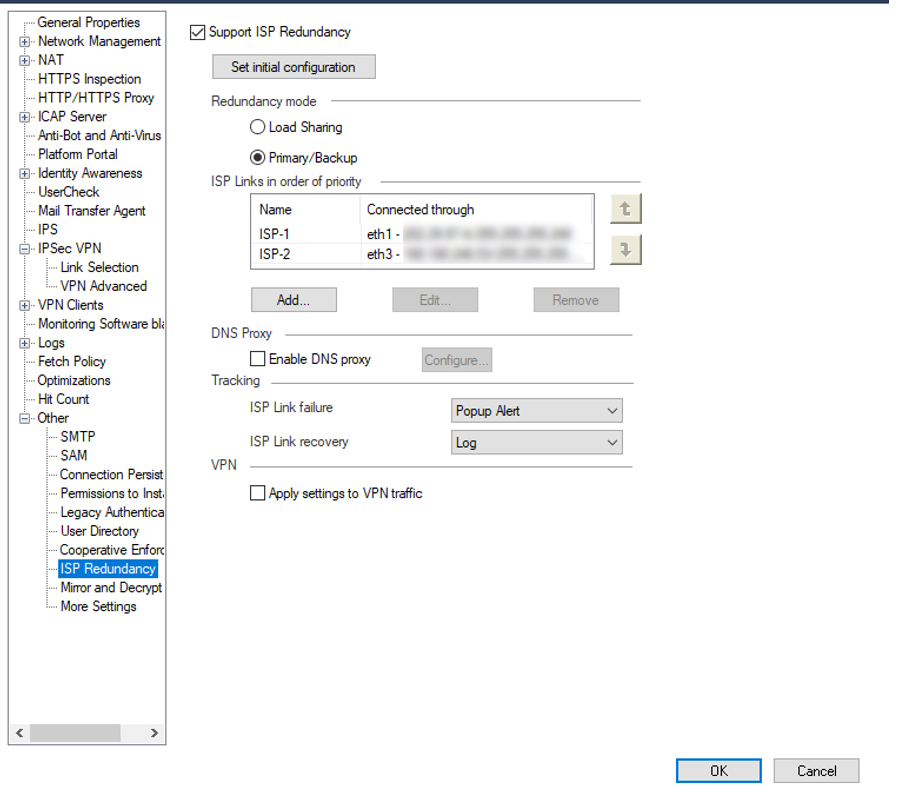Select UserCheck tree item
This screenshot has height=790, width=898.
pyautogui.click(x=69, y=192)
